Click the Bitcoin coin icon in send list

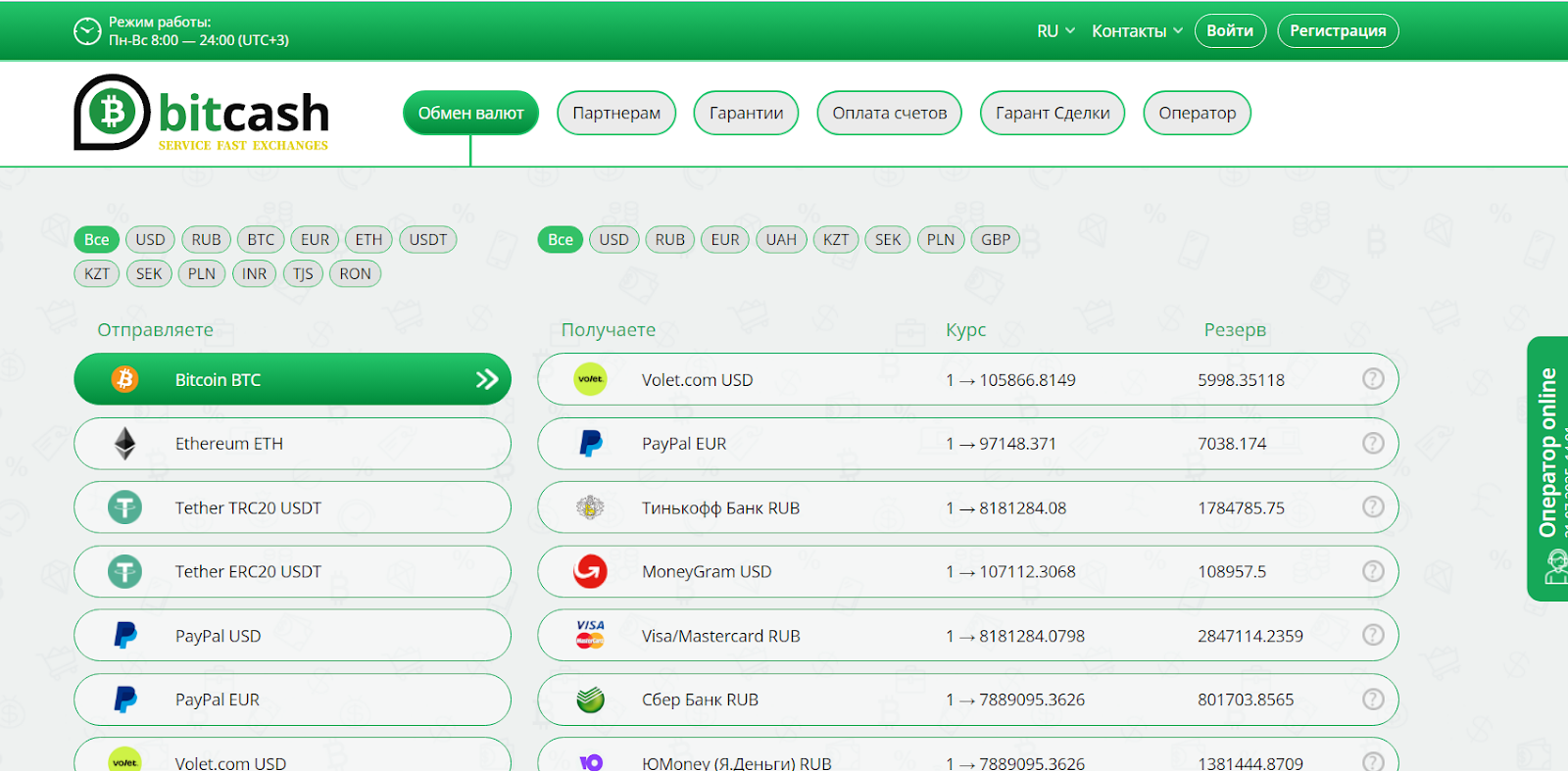click(x=124, y=379)
